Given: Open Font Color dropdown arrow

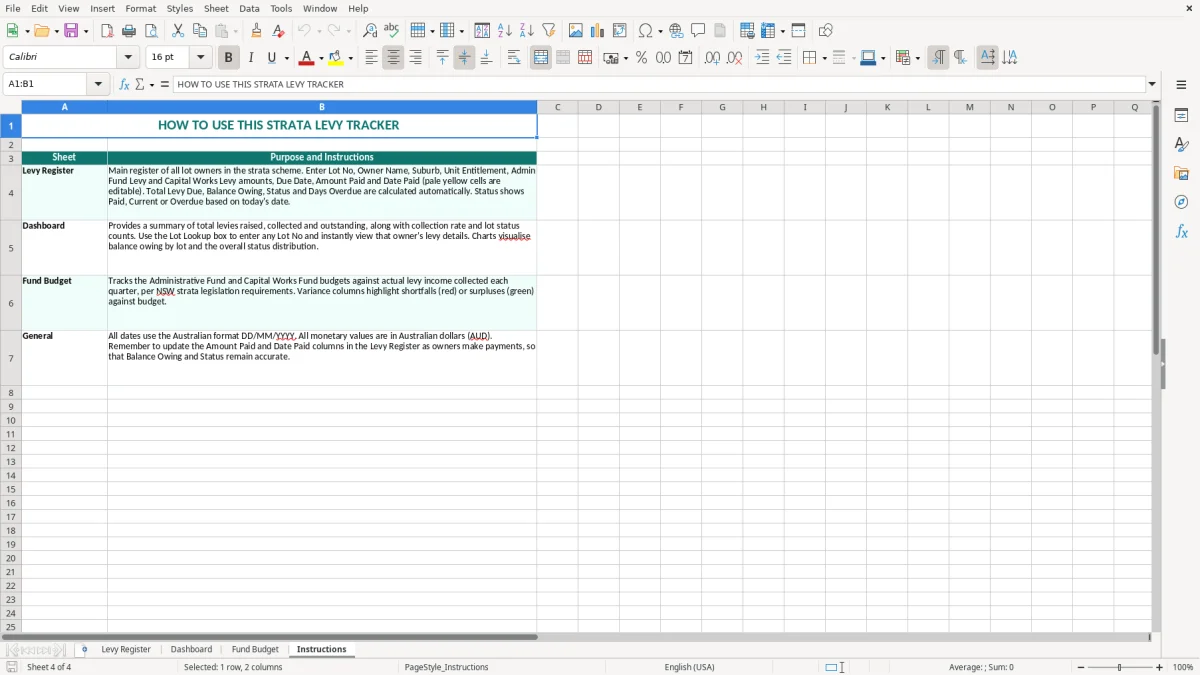Looking at the screenshot, I should pyautogui.click(x=321, y=58).
